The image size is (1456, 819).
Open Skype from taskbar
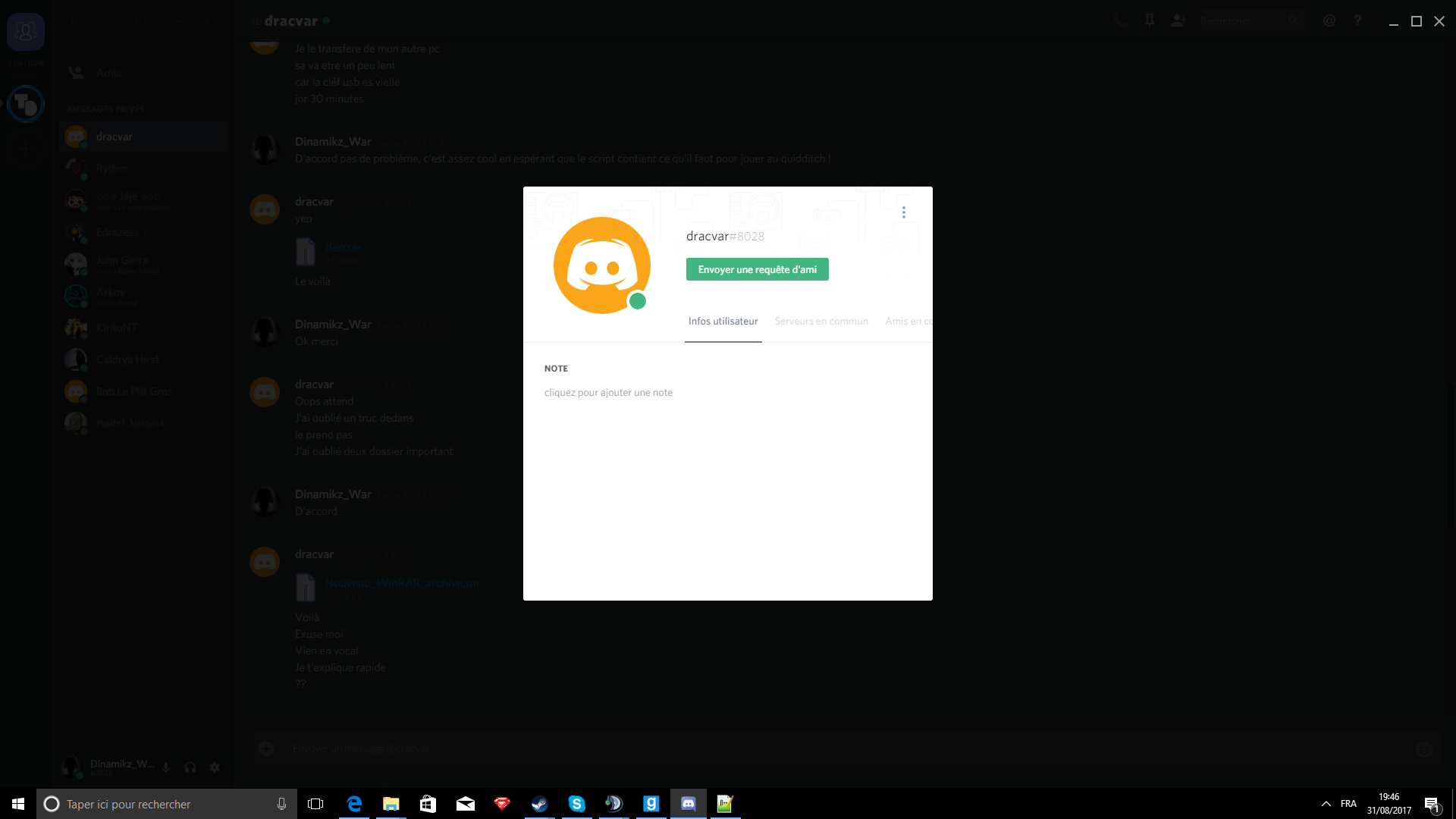pyautogui.click(x=576, y=804)
